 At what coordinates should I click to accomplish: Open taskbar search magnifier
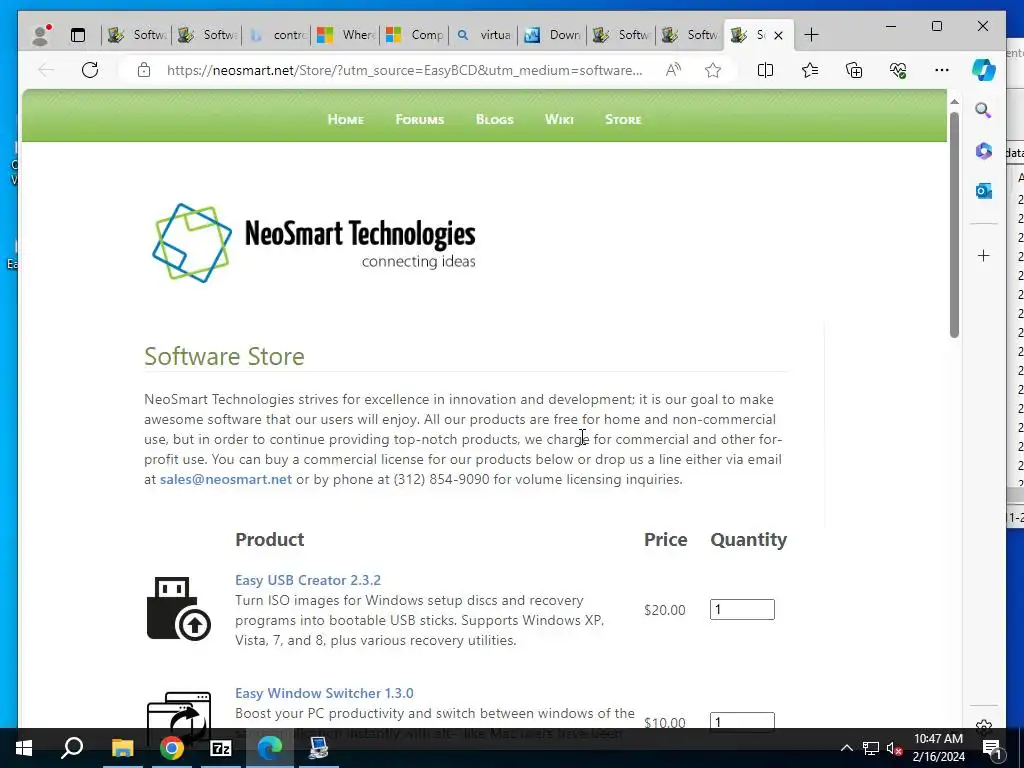(x=72, y=748)
